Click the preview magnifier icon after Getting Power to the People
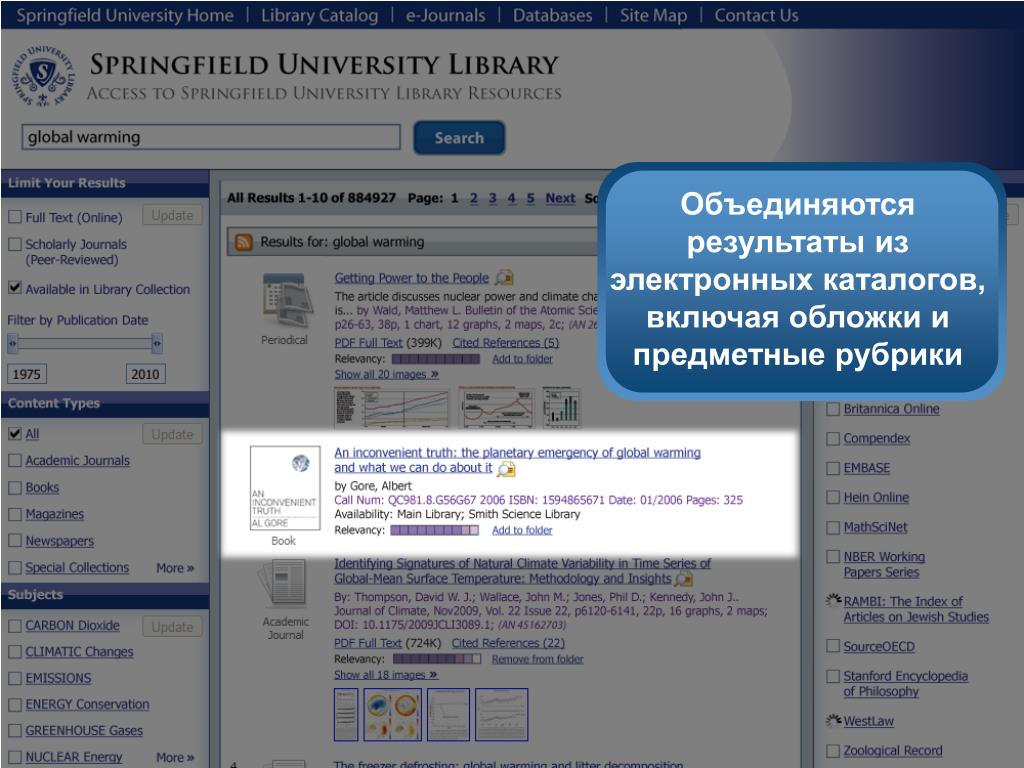Viewport: 1024px width, 768px height. click(x=504, y=278)
